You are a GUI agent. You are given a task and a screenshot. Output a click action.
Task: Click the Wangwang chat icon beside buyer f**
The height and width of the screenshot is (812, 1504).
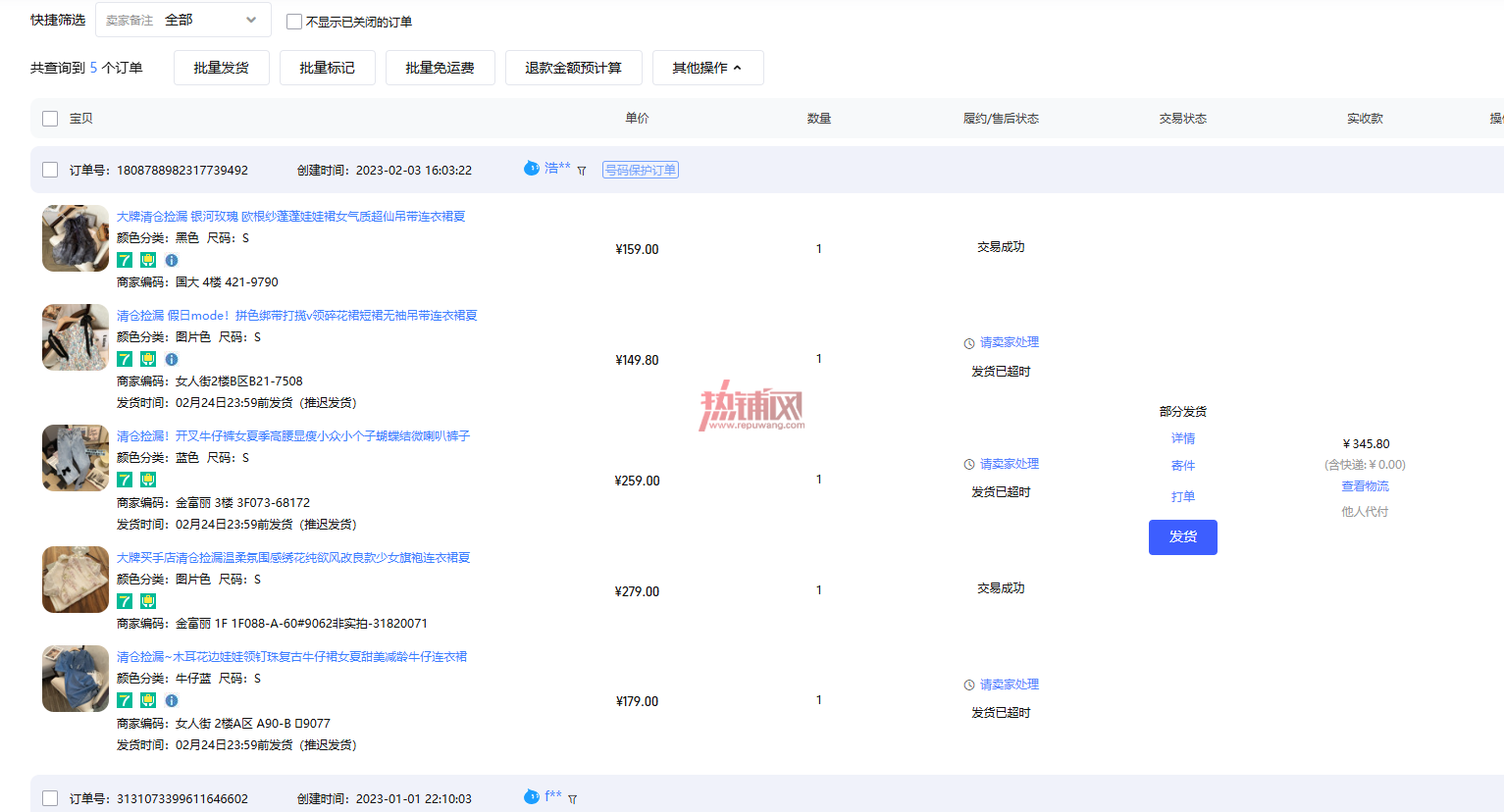(532, 796)
